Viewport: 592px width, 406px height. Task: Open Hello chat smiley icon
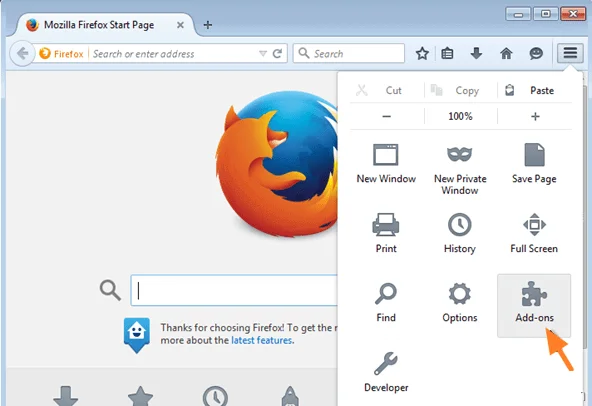point(536,53)
